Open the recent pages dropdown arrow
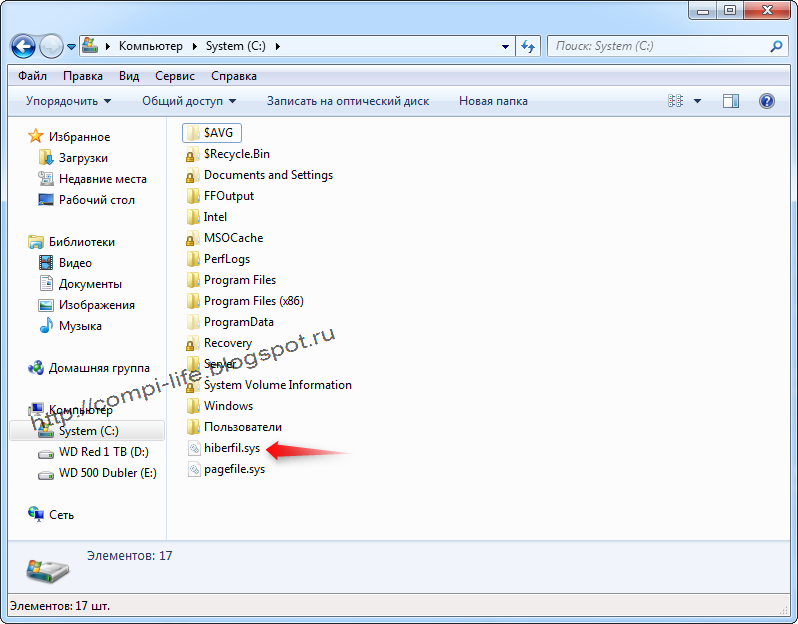The image size is (798, 624). point(71,47)
